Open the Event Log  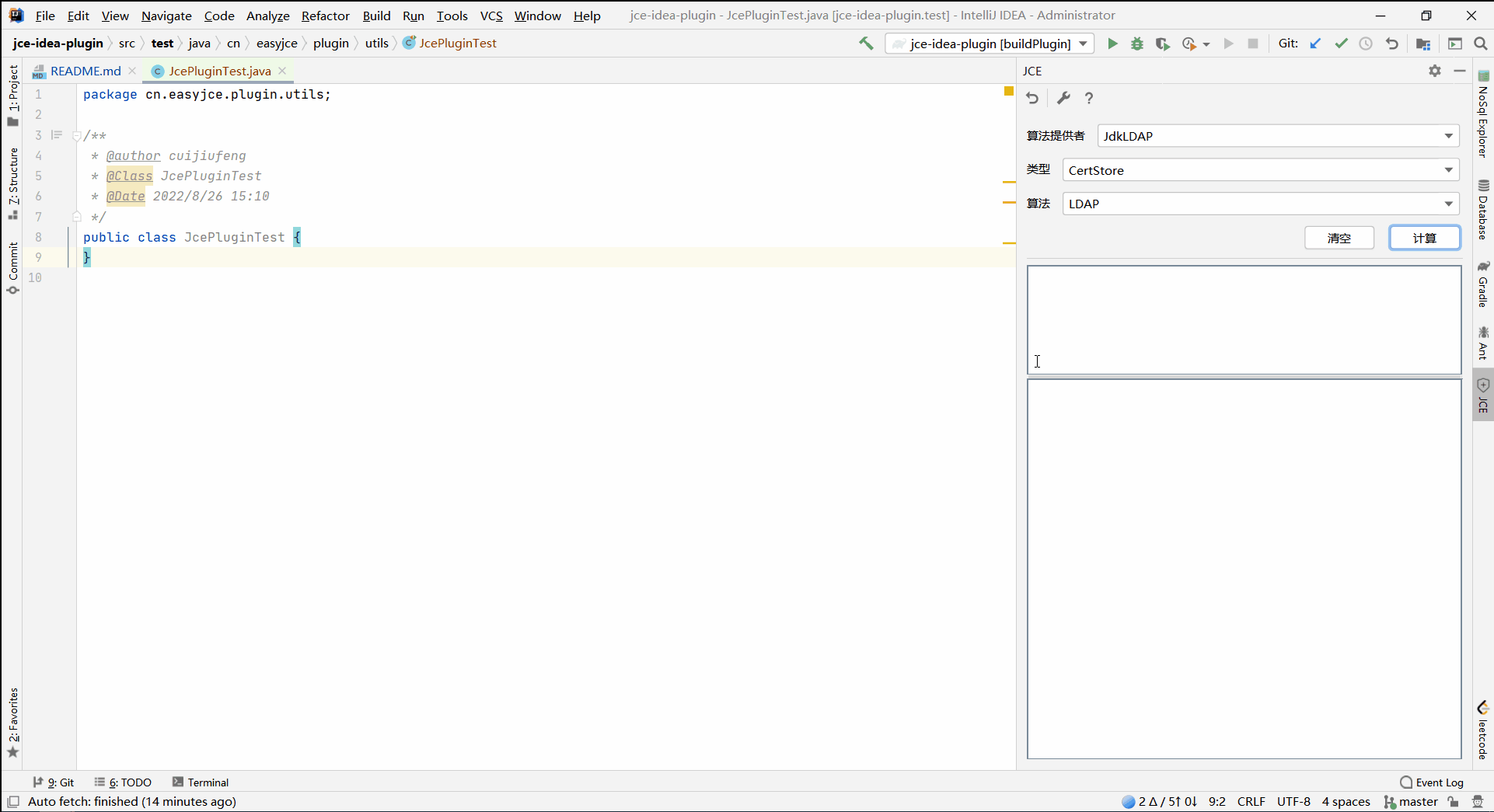point(1432,782)
